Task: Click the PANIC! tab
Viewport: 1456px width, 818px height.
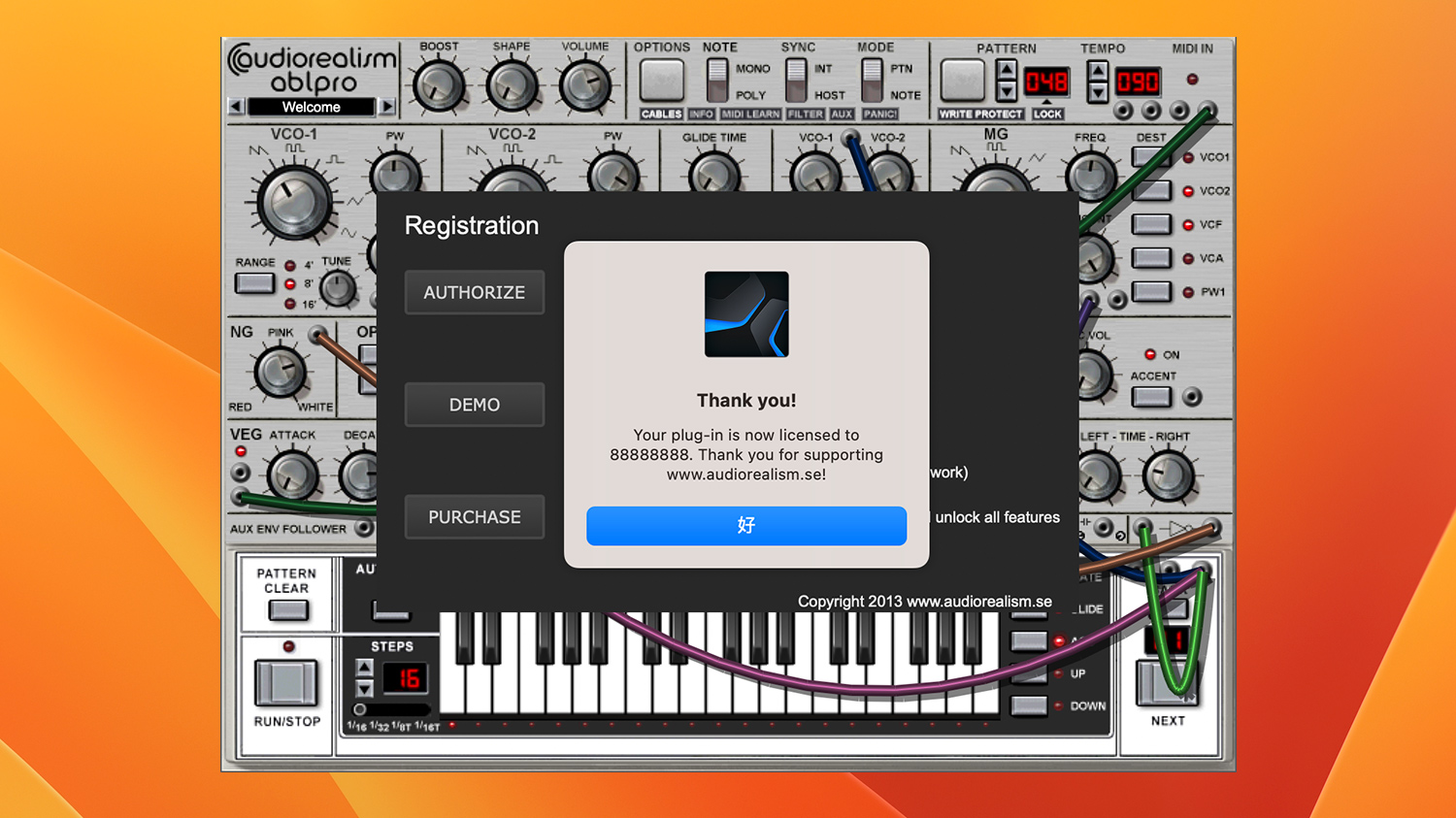Action: (x=880, y=115)
